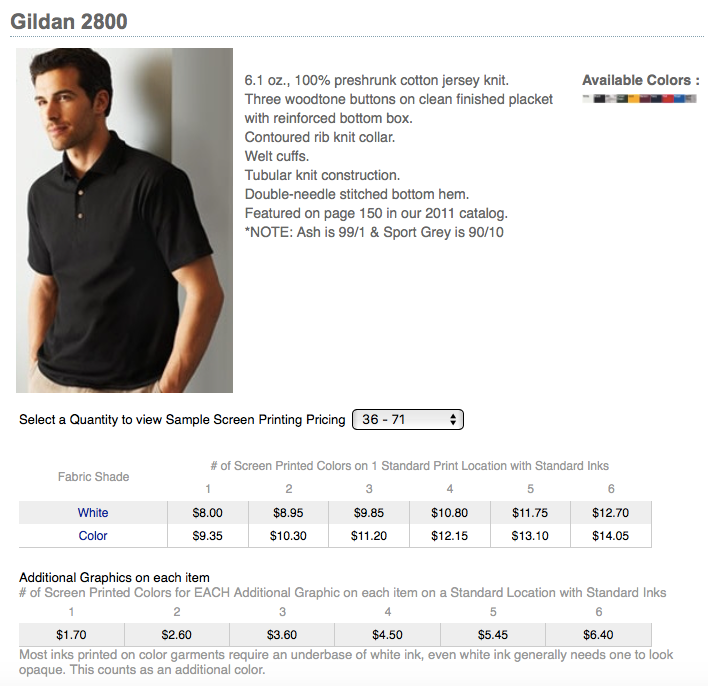Select the $11.20 Color three-color price
The image size is (708, 686).
pyautogui.click(x=369, y=536)
